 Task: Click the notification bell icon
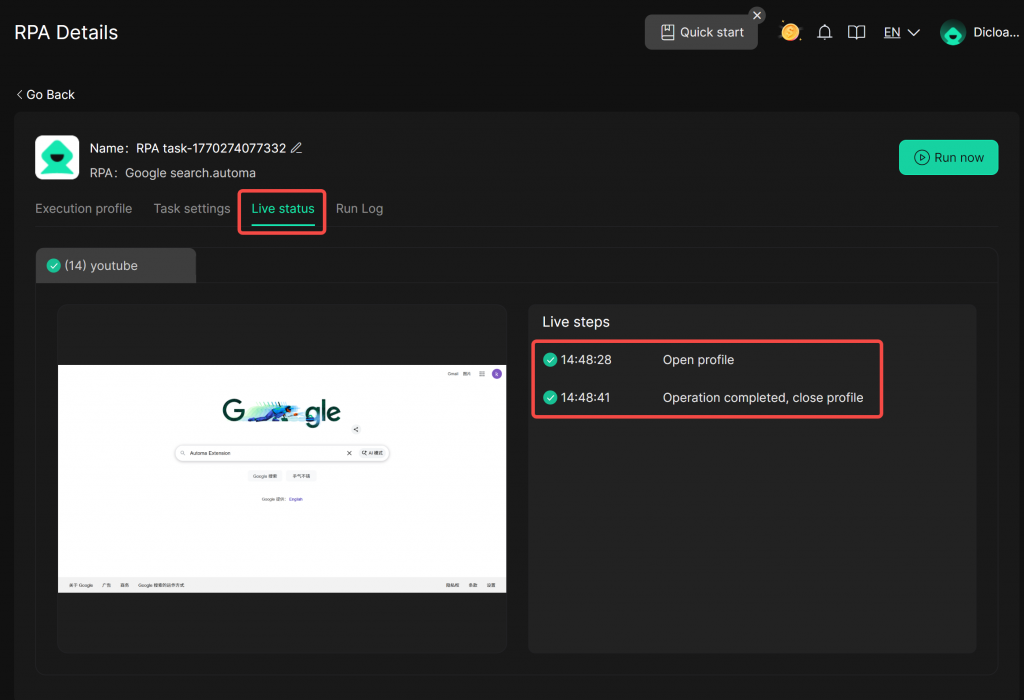(x=824, y=32)
